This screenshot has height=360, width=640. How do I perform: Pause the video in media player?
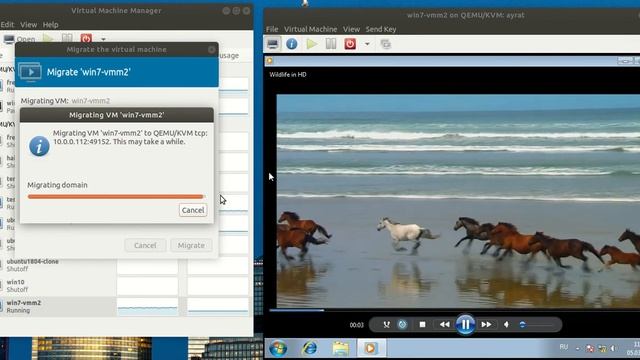coord(465,324)
